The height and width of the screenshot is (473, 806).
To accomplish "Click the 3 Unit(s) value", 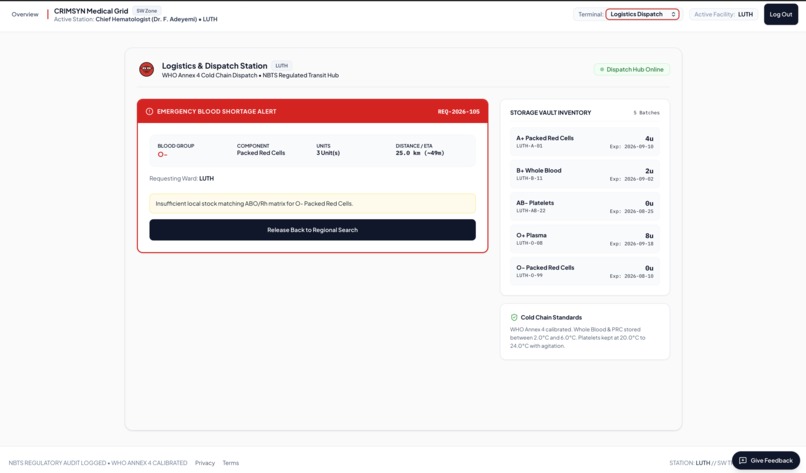I will (x=328, y=153).
